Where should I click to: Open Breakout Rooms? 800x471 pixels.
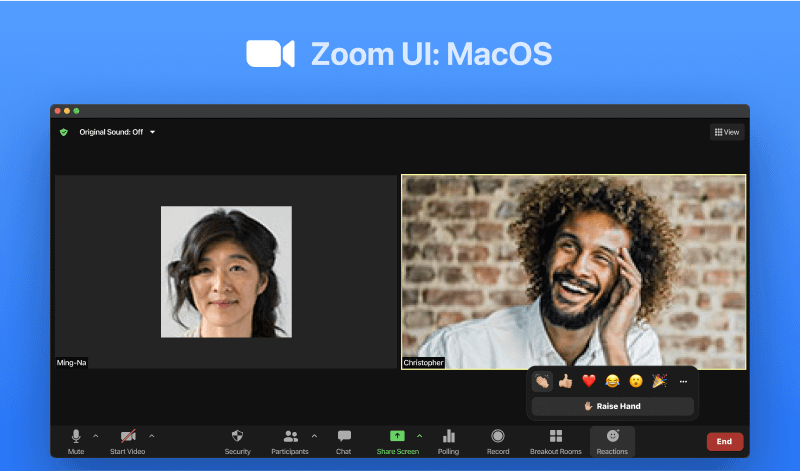[x=556, y=441]
